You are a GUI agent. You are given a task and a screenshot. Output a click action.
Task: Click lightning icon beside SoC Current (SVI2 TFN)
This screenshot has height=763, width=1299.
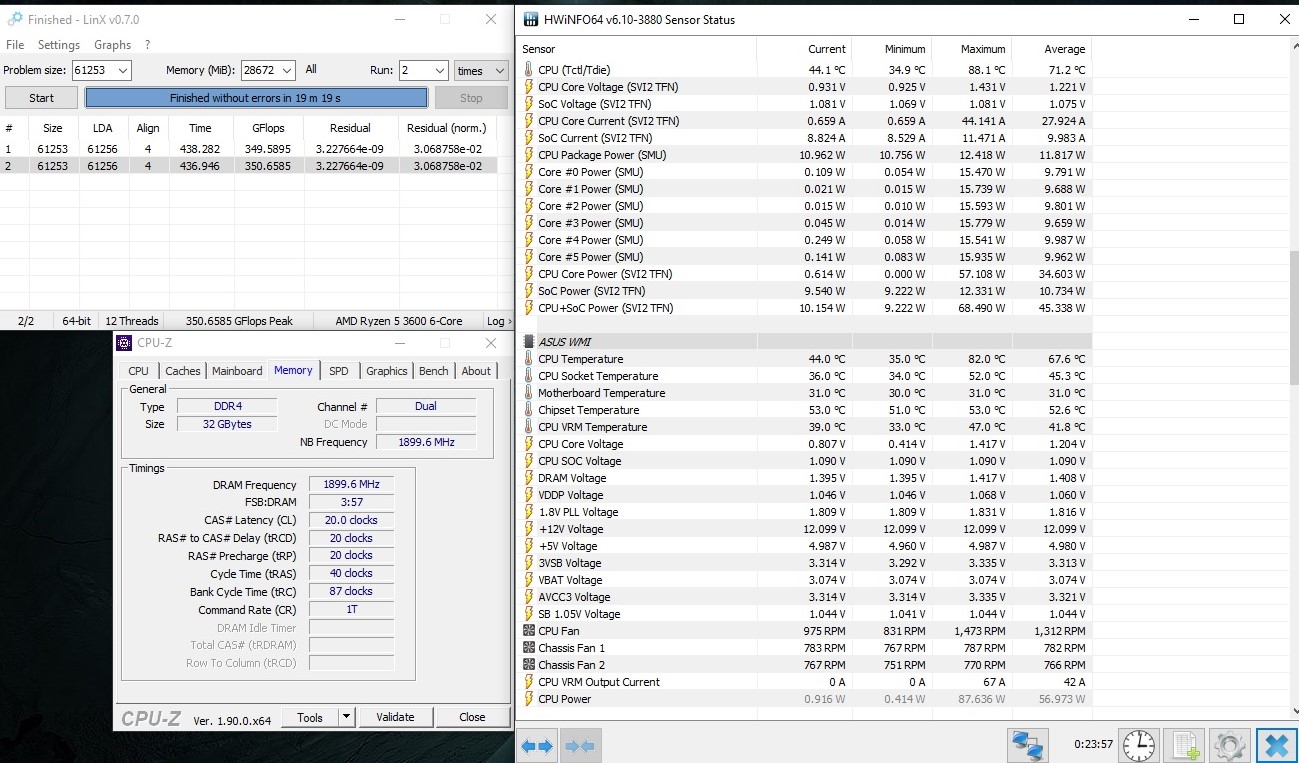click(529, 138)
